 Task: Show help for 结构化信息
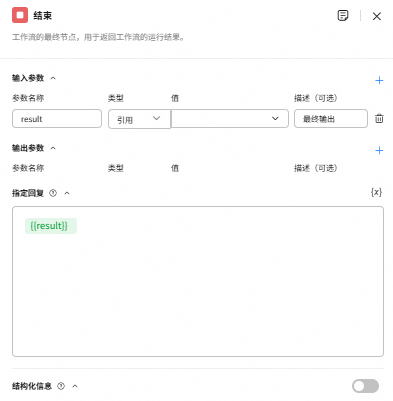[61, 386]
